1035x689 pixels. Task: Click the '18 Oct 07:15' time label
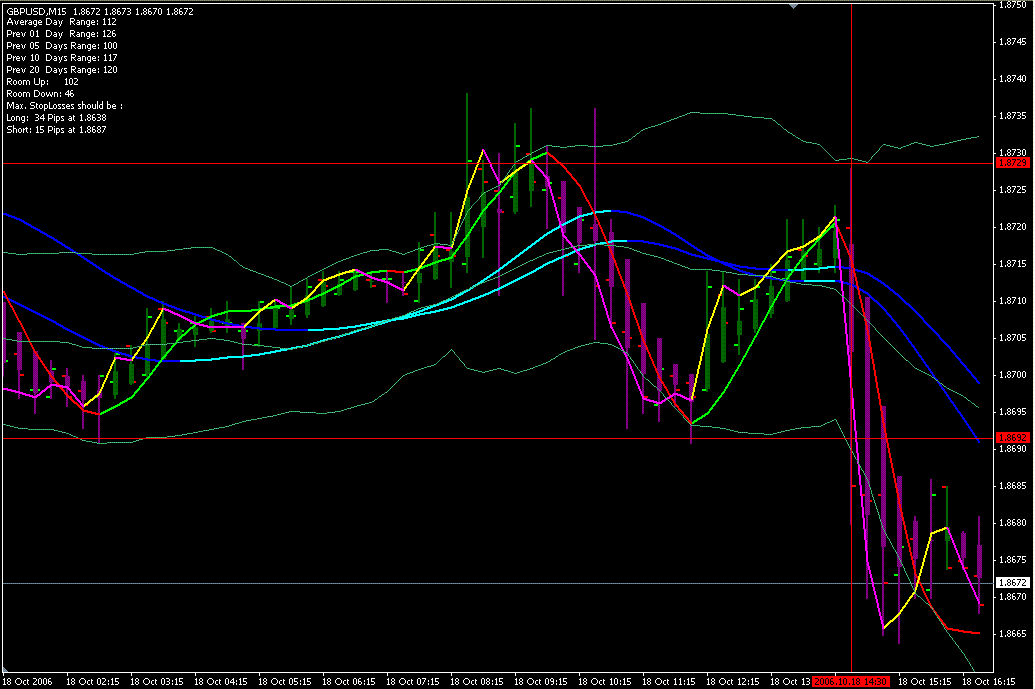413,681
